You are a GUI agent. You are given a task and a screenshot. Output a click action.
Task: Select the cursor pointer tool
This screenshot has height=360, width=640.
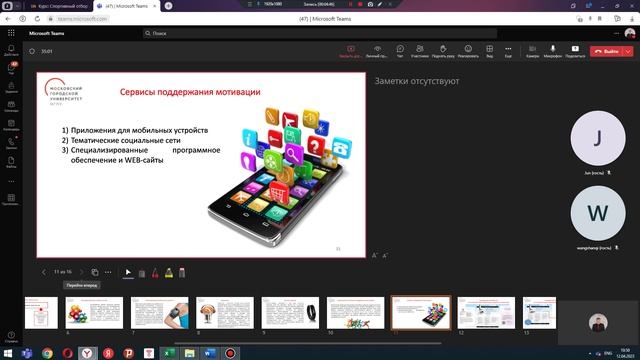(128, 273)
